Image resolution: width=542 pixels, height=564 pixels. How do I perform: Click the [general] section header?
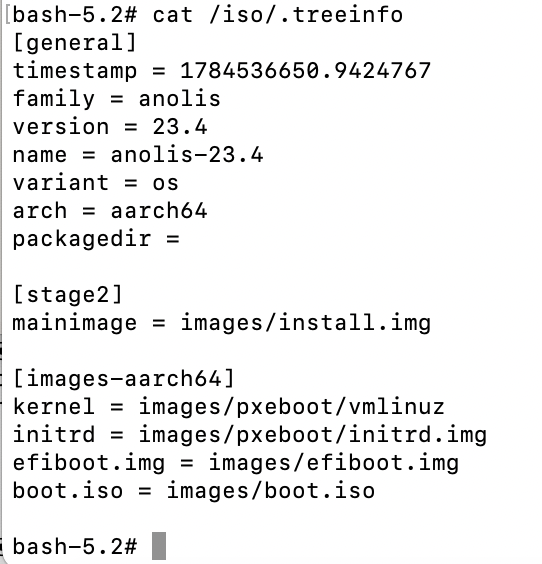(x=74, y=43)
